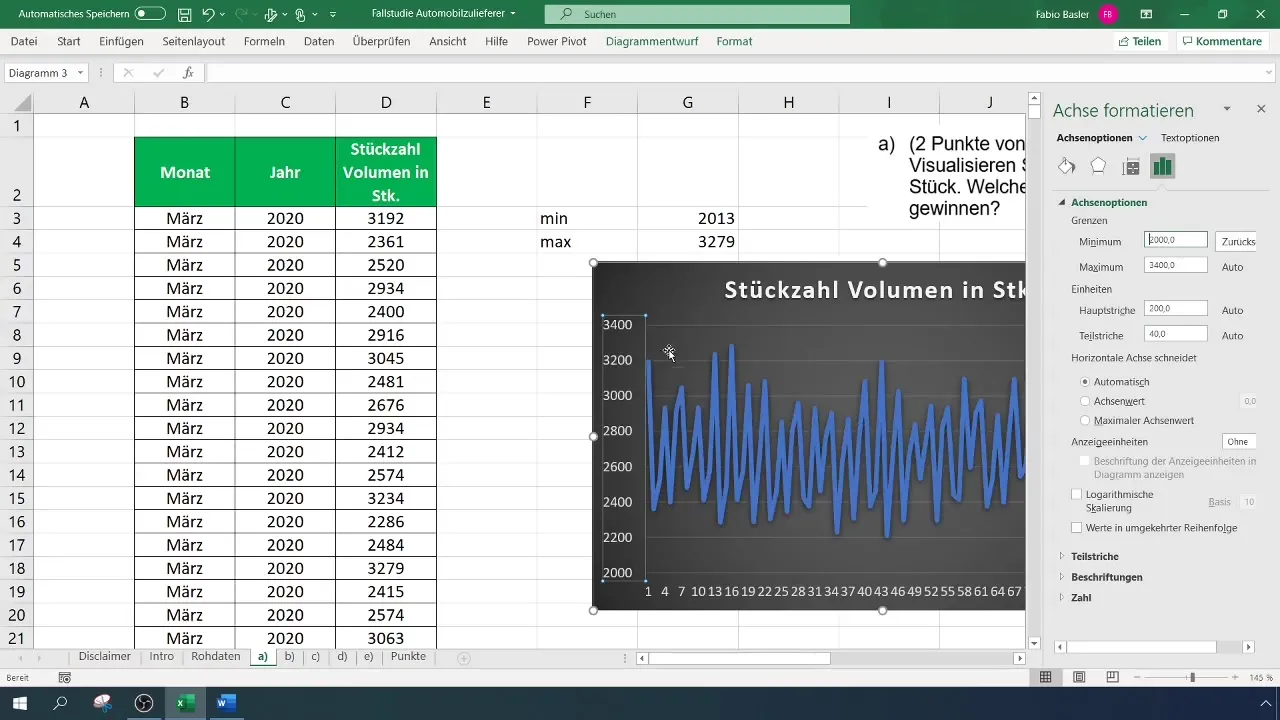Click the macro recording status bar icon
This screenshot has width=1280, height=720.
65,677
